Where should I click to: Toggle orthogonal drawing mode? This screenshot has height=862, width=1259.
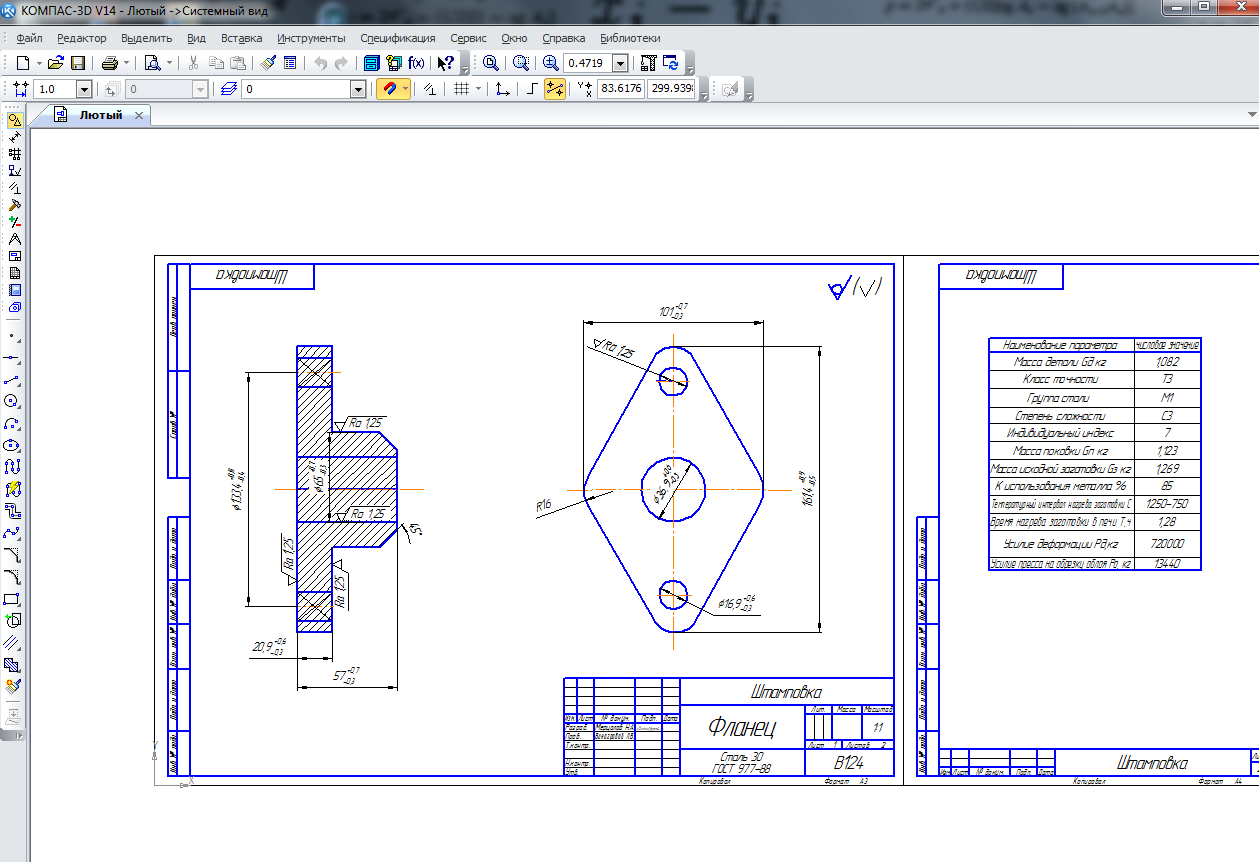(533, 89)
